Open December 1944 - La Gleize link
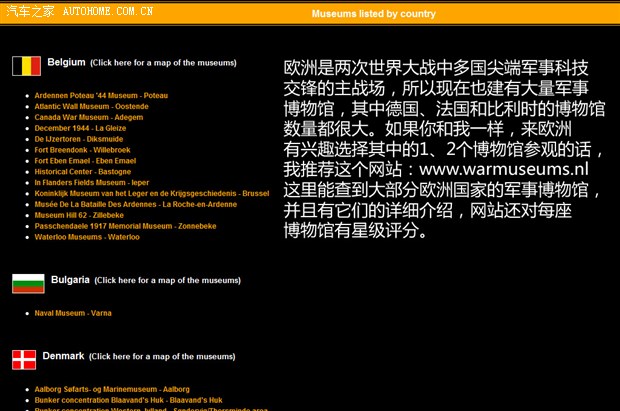The width and height of the screenshot is (620, 411). (x=80, y=128)
